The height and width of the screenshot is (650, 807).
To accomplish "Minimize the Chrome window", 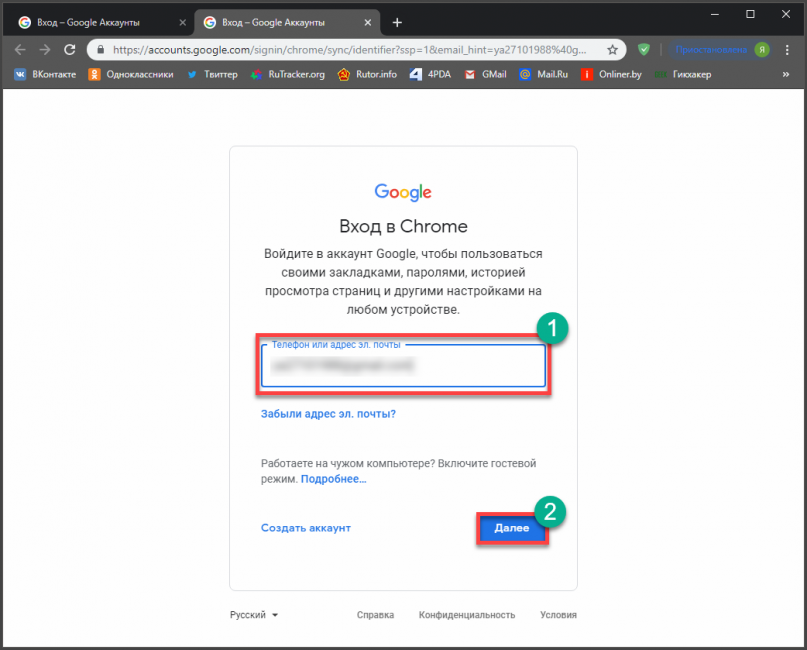I will (x=715, y=14).
